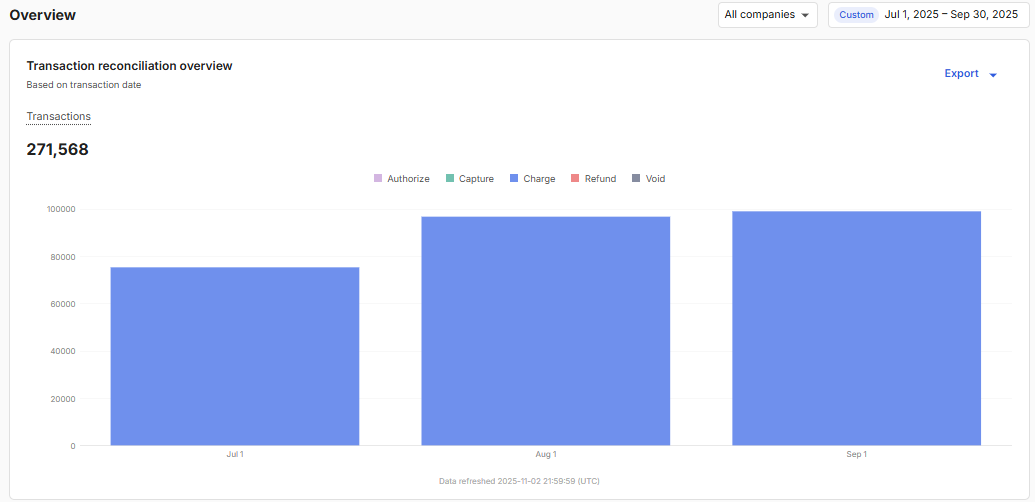
Task: Click the Based on transaction date subtitle
Action: pos(84,85)
